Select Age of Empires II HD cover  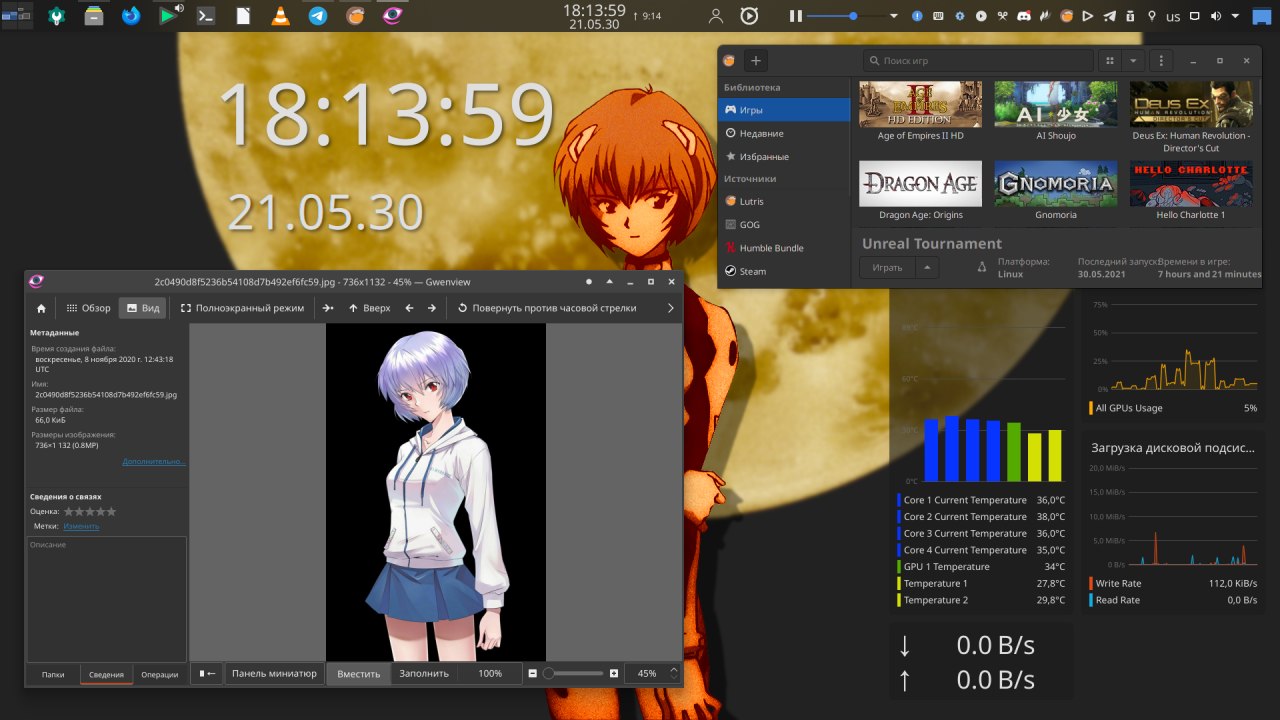click(x=920, y=104)
